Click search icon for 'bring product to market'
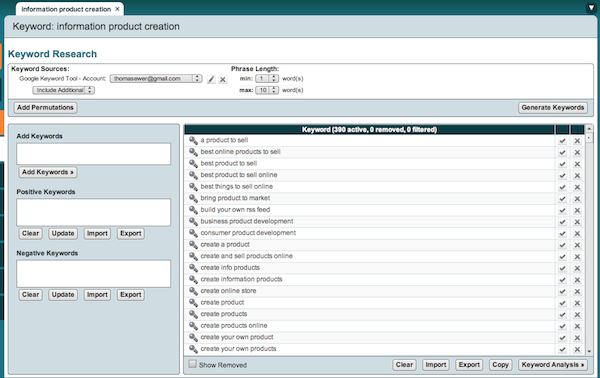This screenshot has width=600, height=378. point(193,198)
